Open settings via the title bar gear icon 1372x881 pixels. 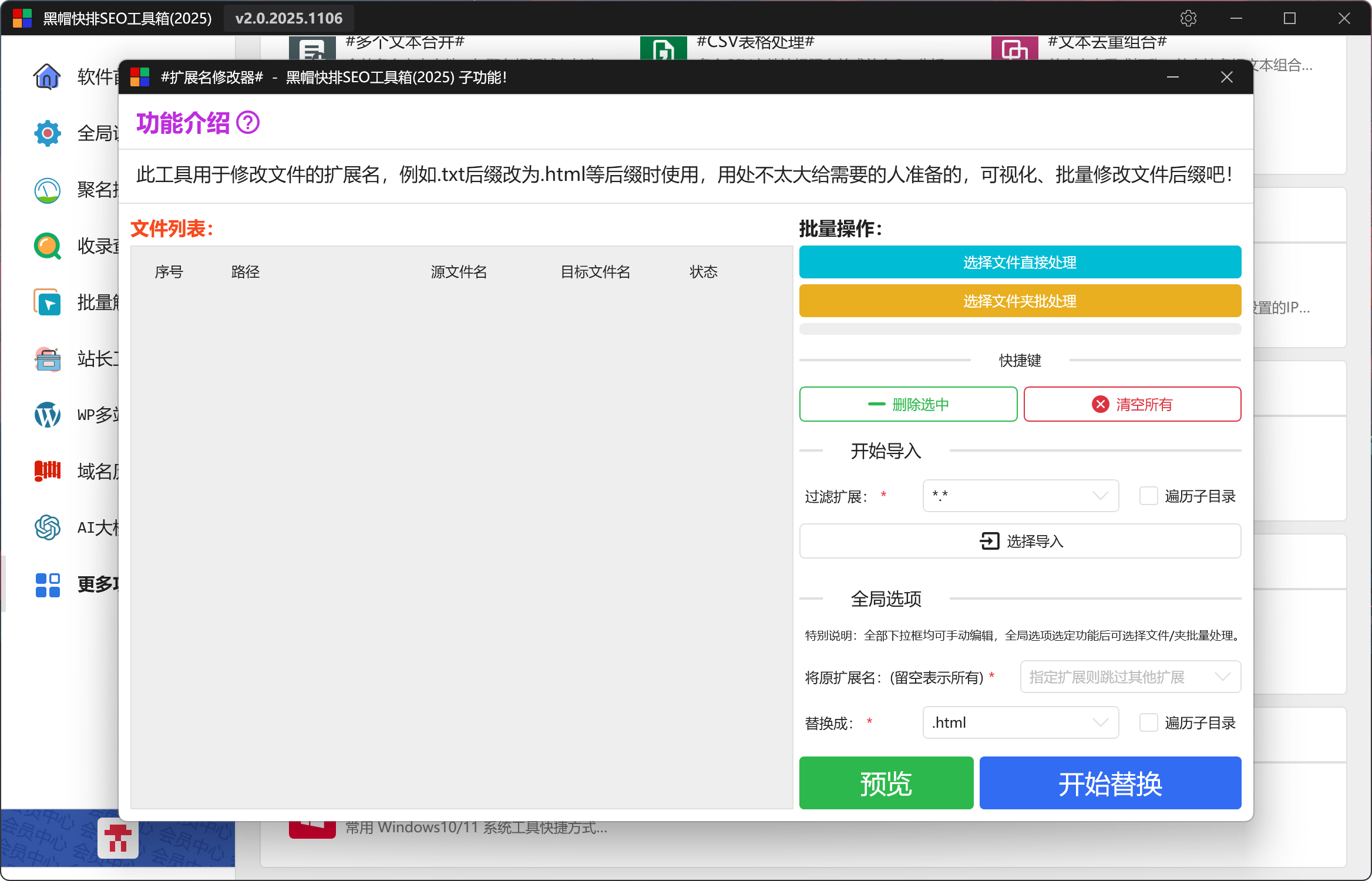pyautogui.click(x=1188, y=18)
